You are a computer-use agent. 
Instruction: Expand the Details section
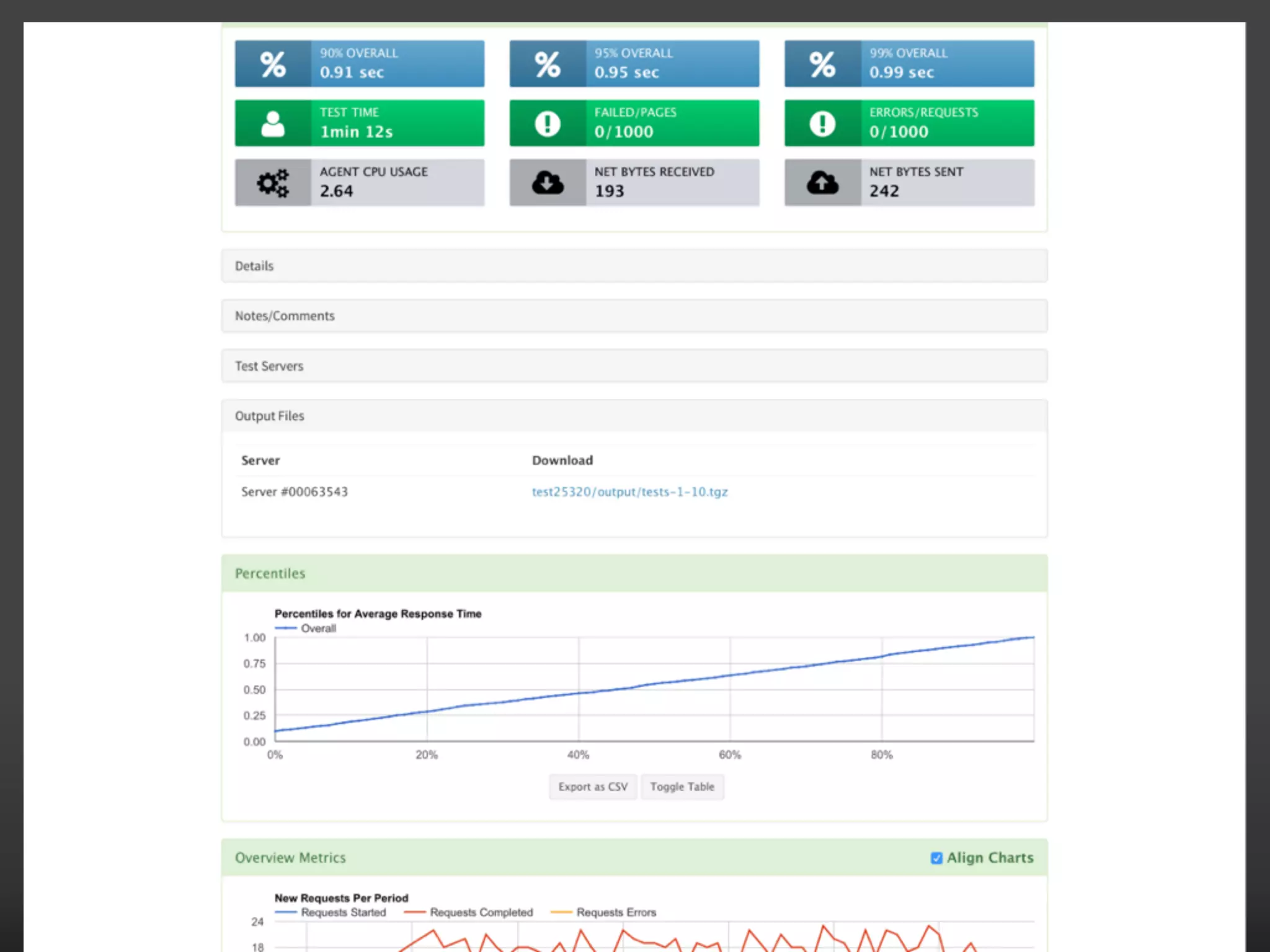coord(254,266)
